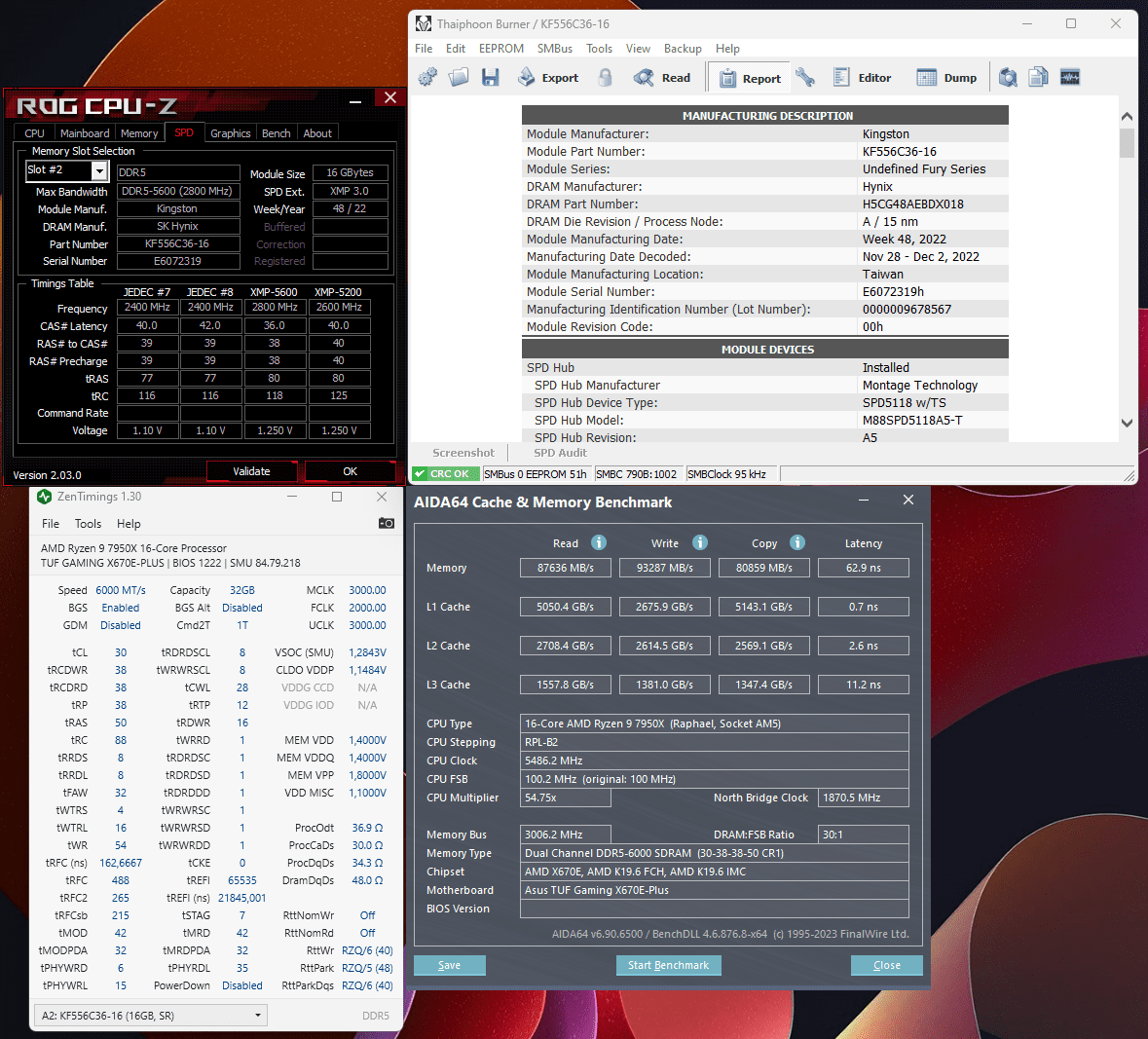
Task: Open the SMBus menu
Action: [x=555, y=49]
